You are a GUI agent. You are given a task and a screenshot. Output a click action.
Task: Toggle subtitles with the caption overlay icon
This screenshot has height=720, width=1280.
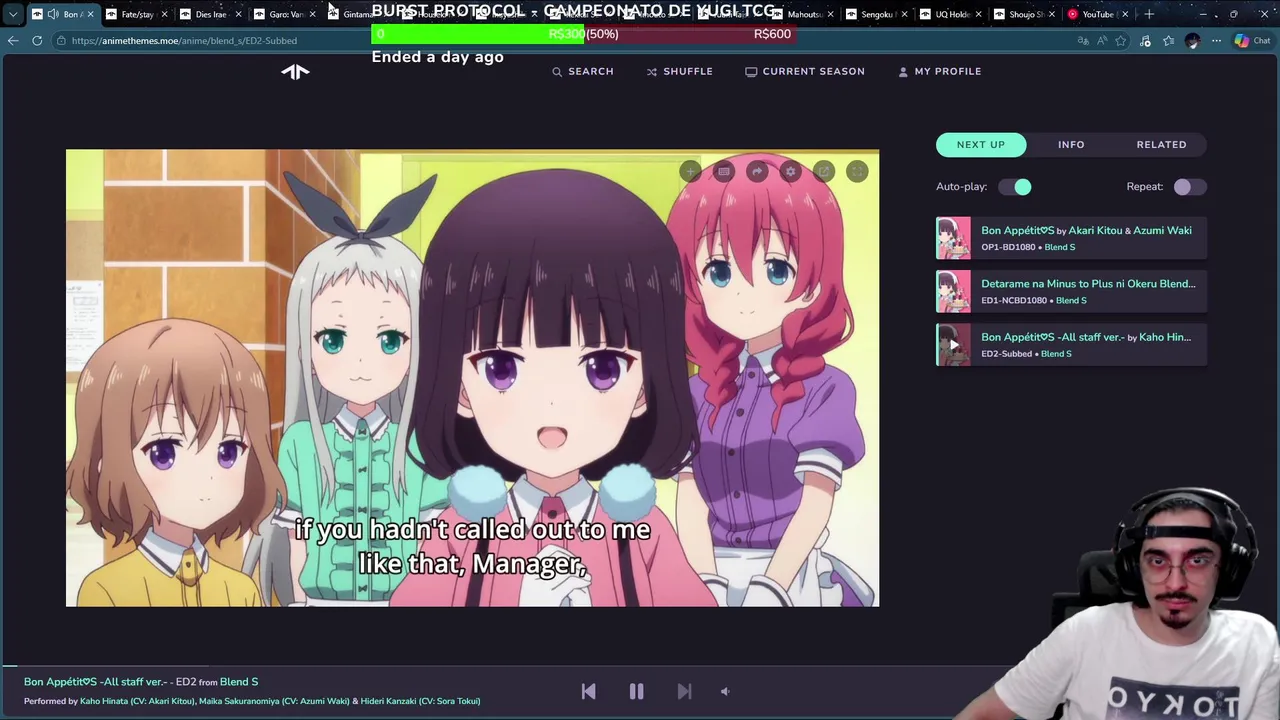(724, 172)
